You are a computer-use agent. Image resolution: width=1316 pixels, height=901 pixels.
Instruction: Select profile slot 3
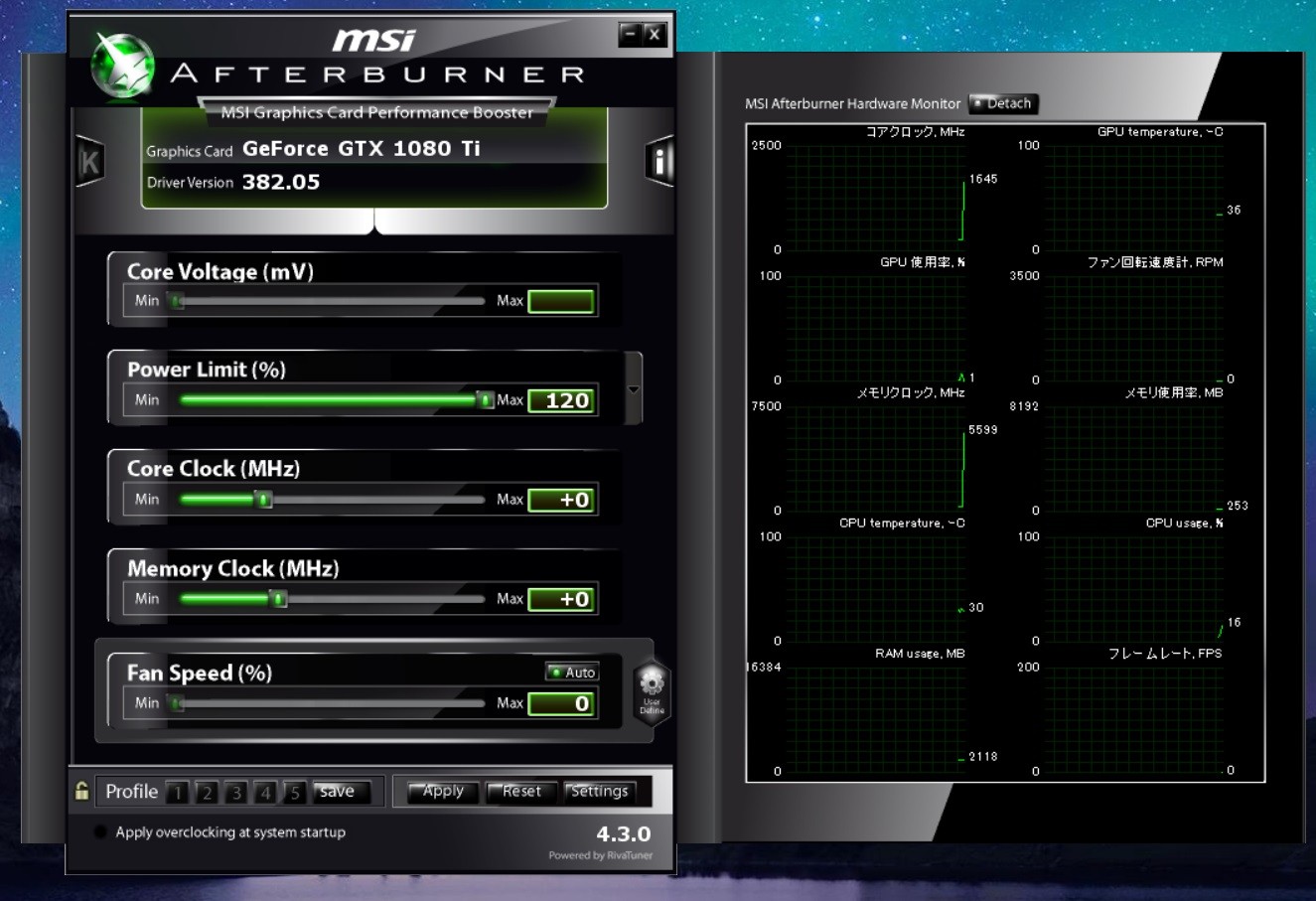[x=236, y=792]
